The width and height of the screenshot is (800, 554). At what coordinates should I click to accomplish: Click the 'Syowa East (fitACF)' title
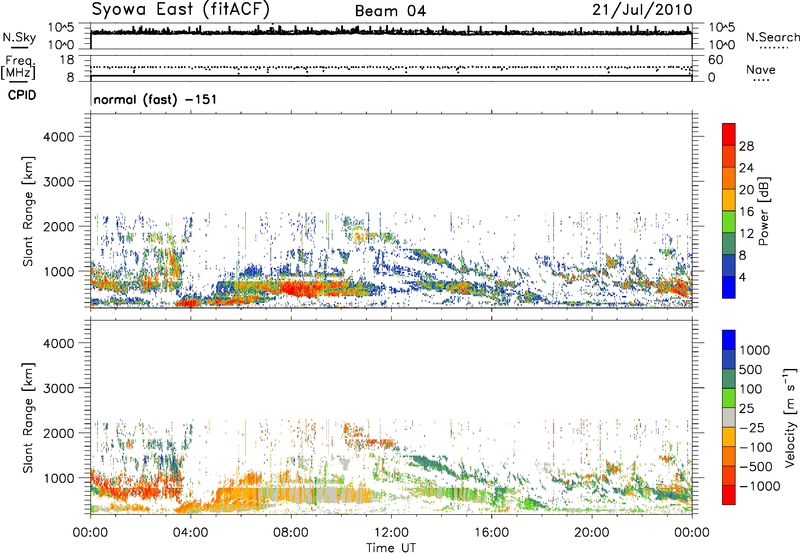[x=181, y=10]
